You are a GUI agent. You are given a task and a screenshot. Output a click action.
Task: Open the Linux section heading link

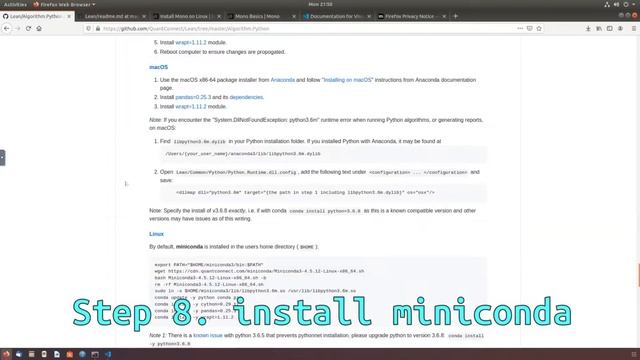coord(156,234)
